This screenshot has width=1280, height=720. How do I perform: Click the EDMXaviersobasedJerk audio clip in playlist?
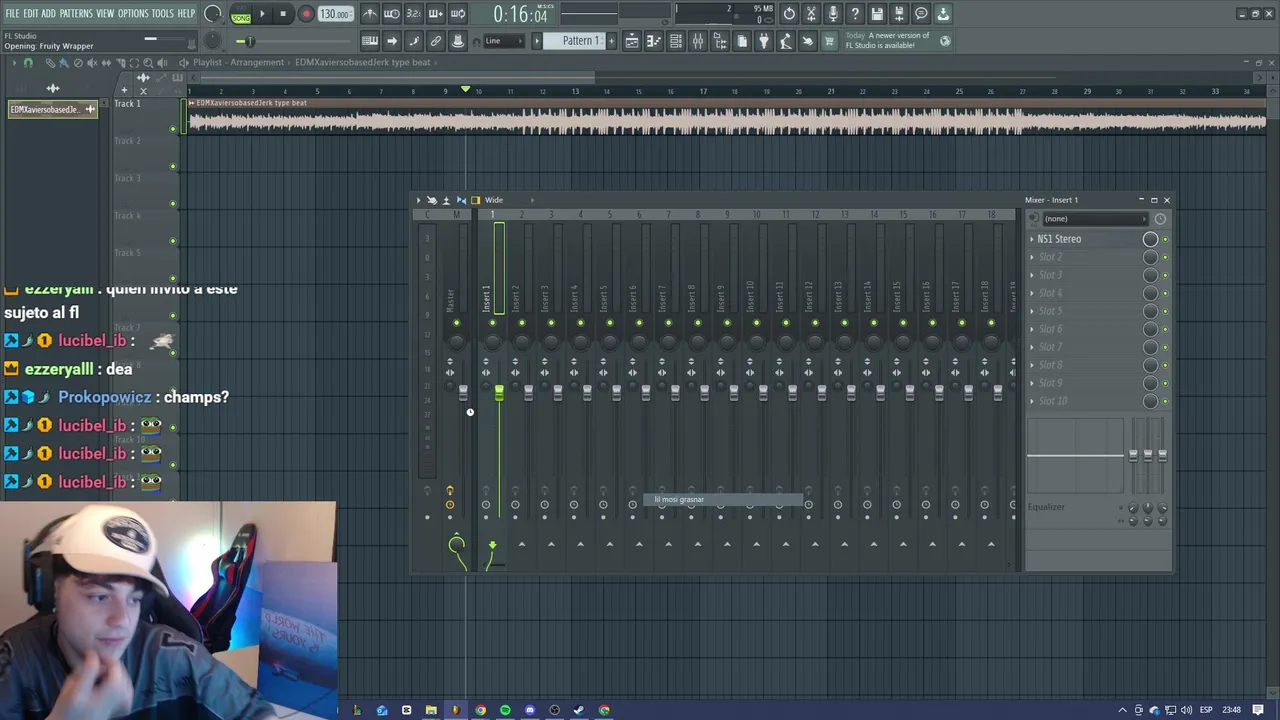(726, 116)
